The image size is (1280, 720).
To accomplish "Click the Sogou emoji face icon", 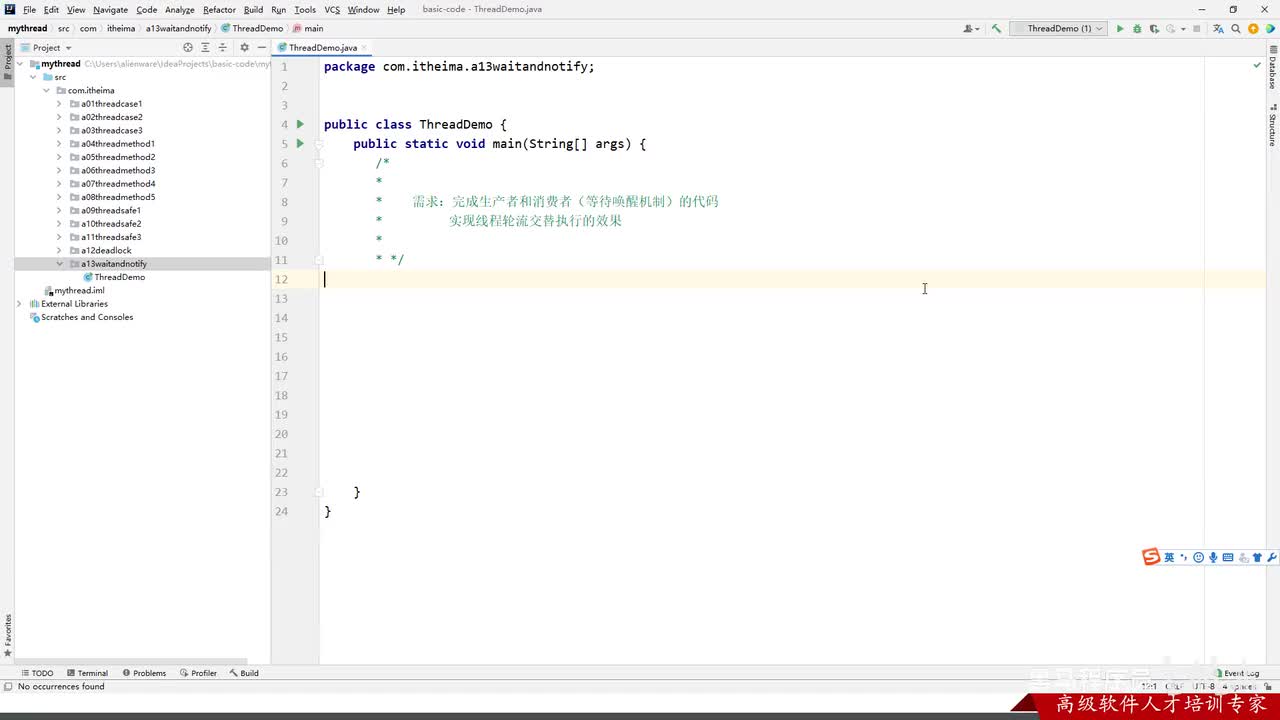I will [x=1199, y=557].
